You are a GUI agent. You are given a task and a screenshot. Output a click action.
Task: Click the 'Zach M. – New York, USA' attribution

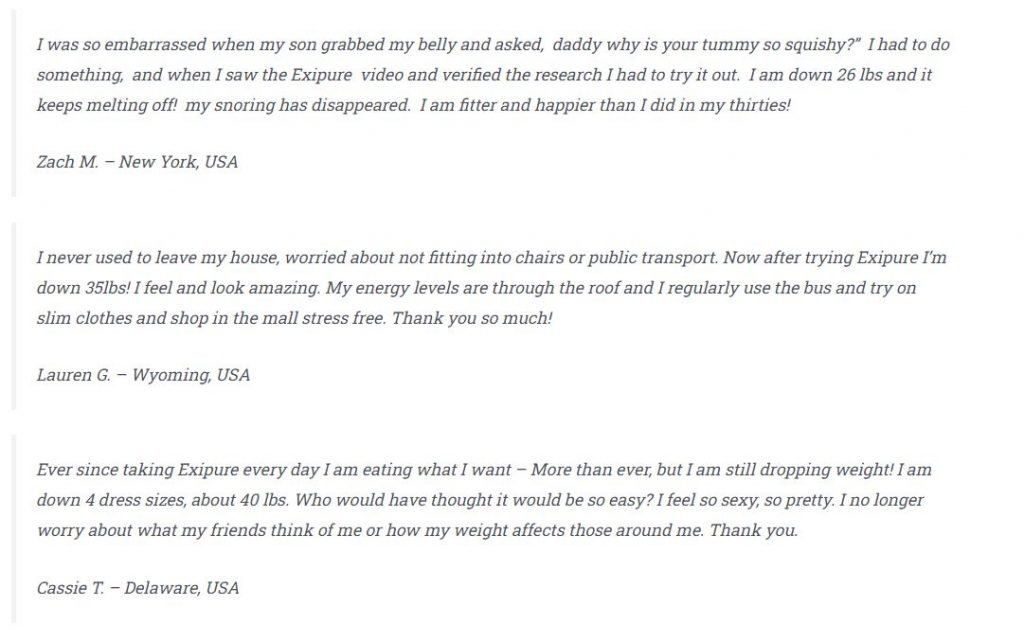click(137, 162)
